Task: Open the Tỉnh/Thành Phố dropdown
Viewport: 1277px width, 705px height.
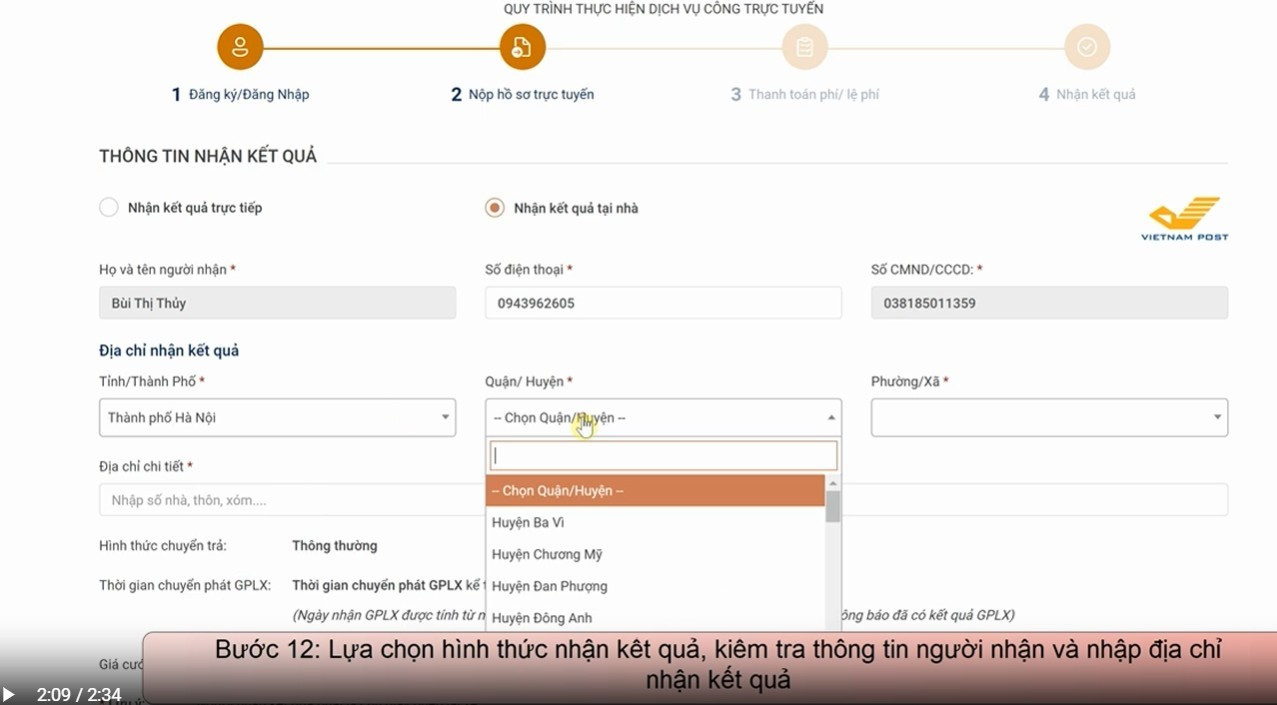Action: point(447,417)
